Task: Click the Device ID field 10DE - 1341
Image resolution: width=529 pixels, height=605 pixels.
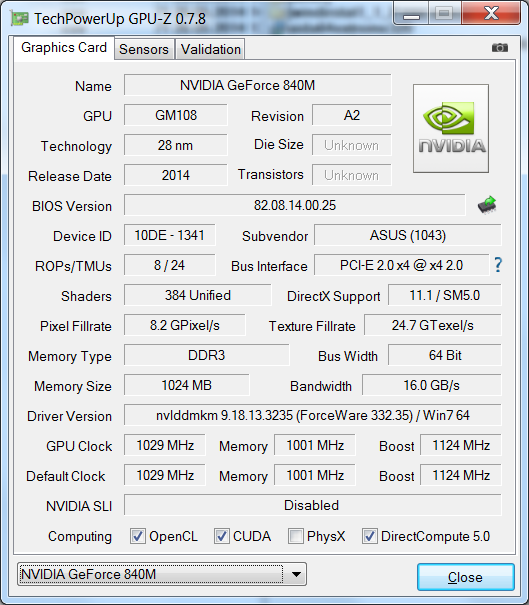Action: pos(169,235)
